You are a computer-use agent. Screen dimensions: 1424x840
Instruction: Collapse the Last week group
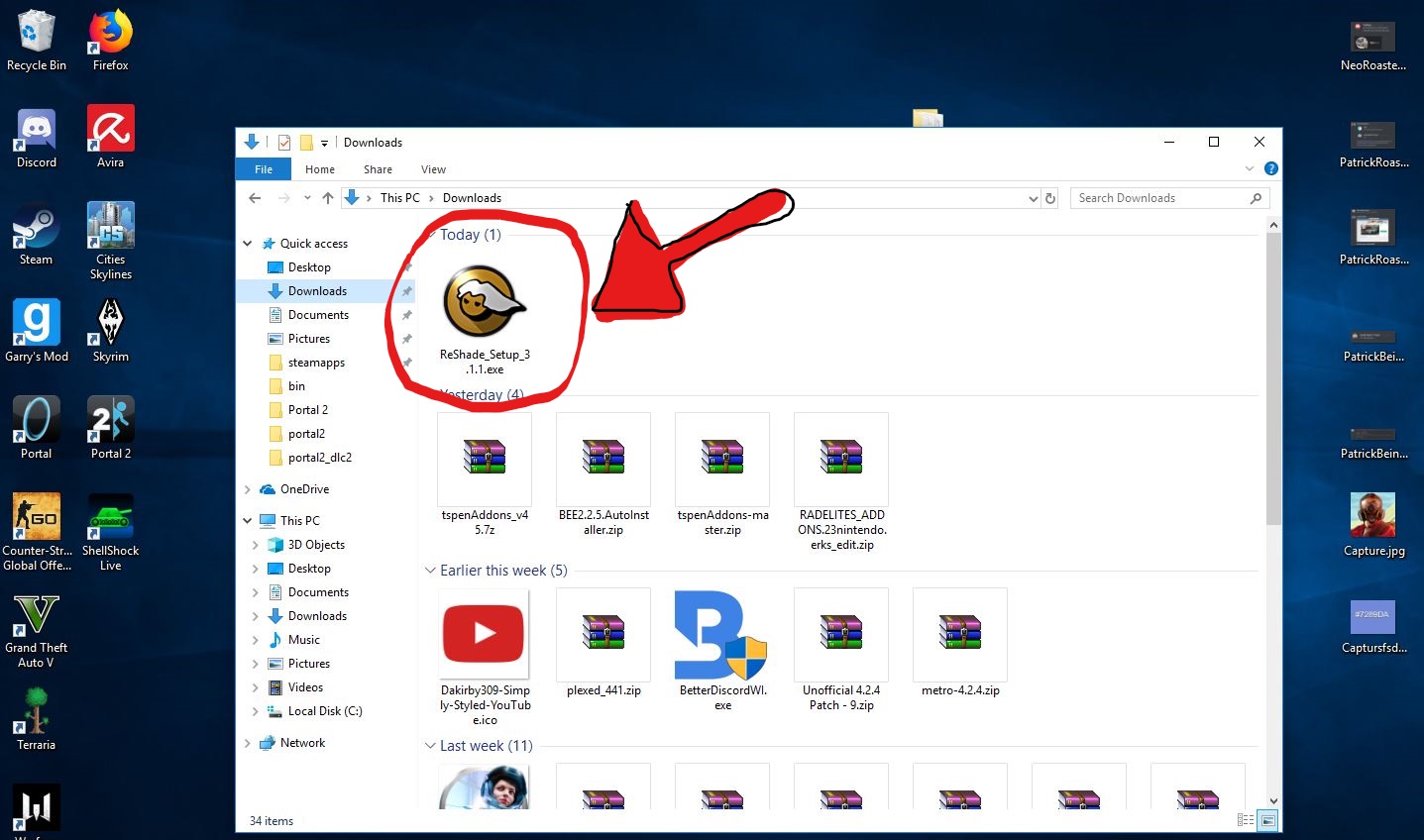click(430, 746)
